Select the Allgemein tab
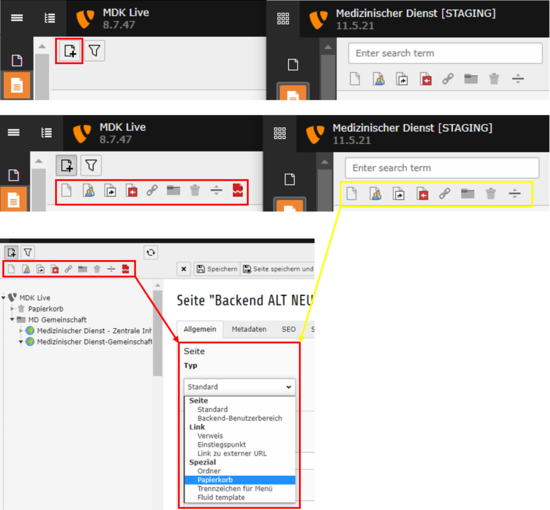This screenshot has height=510, width=550. click(200, 329)
